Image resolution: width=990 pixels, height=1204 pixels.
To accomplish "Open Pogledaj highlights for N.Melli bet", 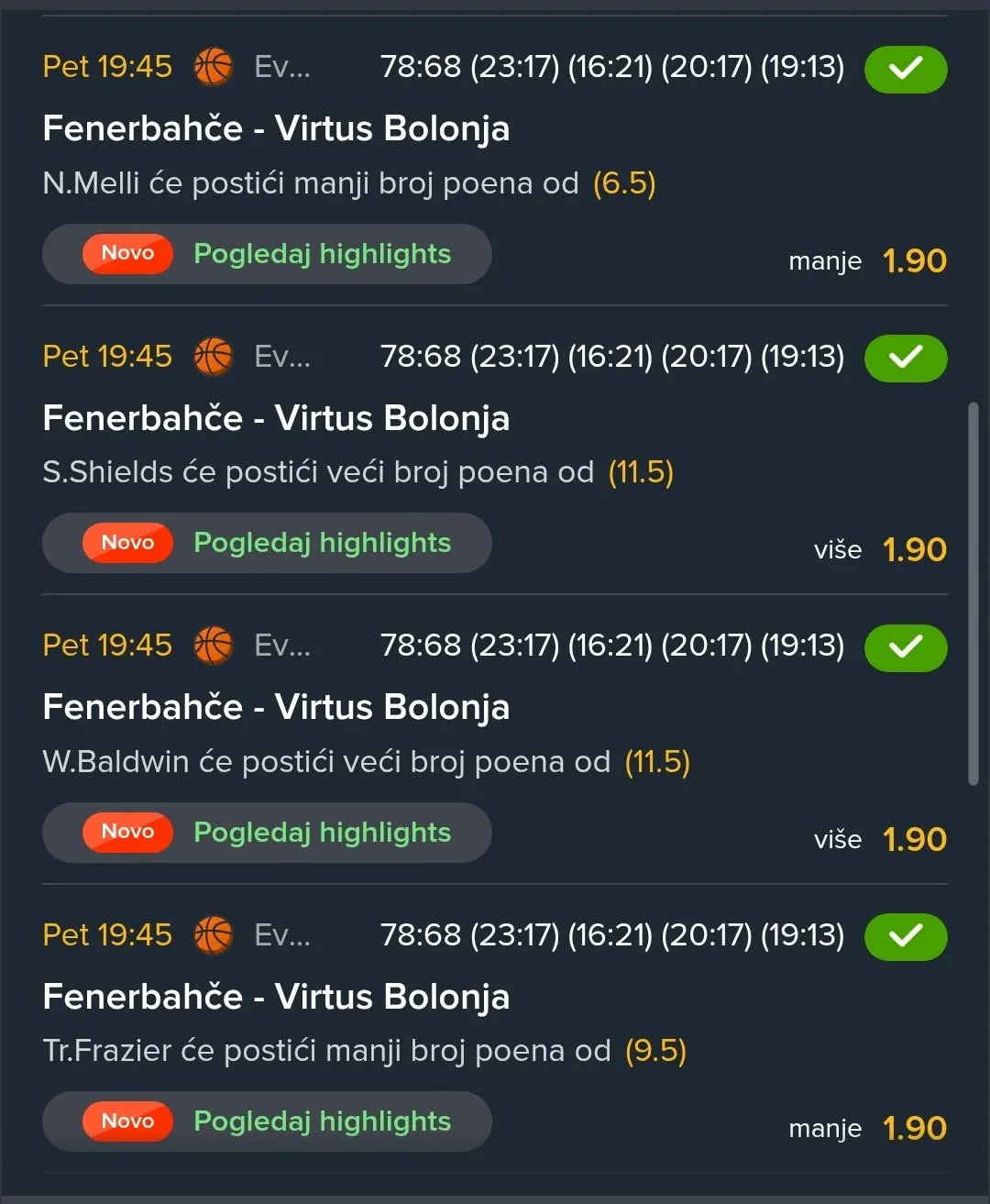I will click(x=267, y=254).
